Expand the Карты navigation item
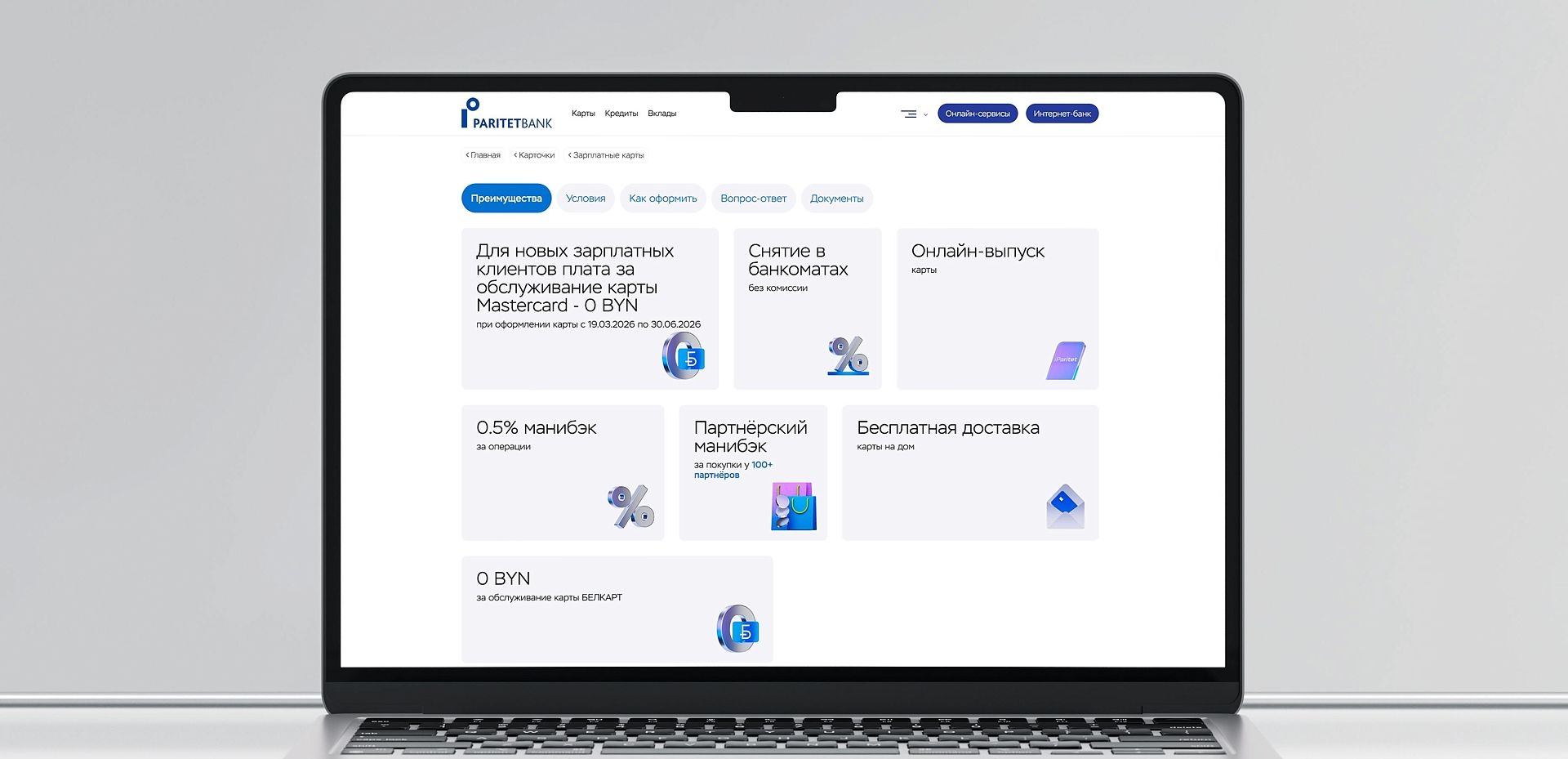Image resolution: width=1568 pixels, height=759 pixels. click(x=582, y=114)
